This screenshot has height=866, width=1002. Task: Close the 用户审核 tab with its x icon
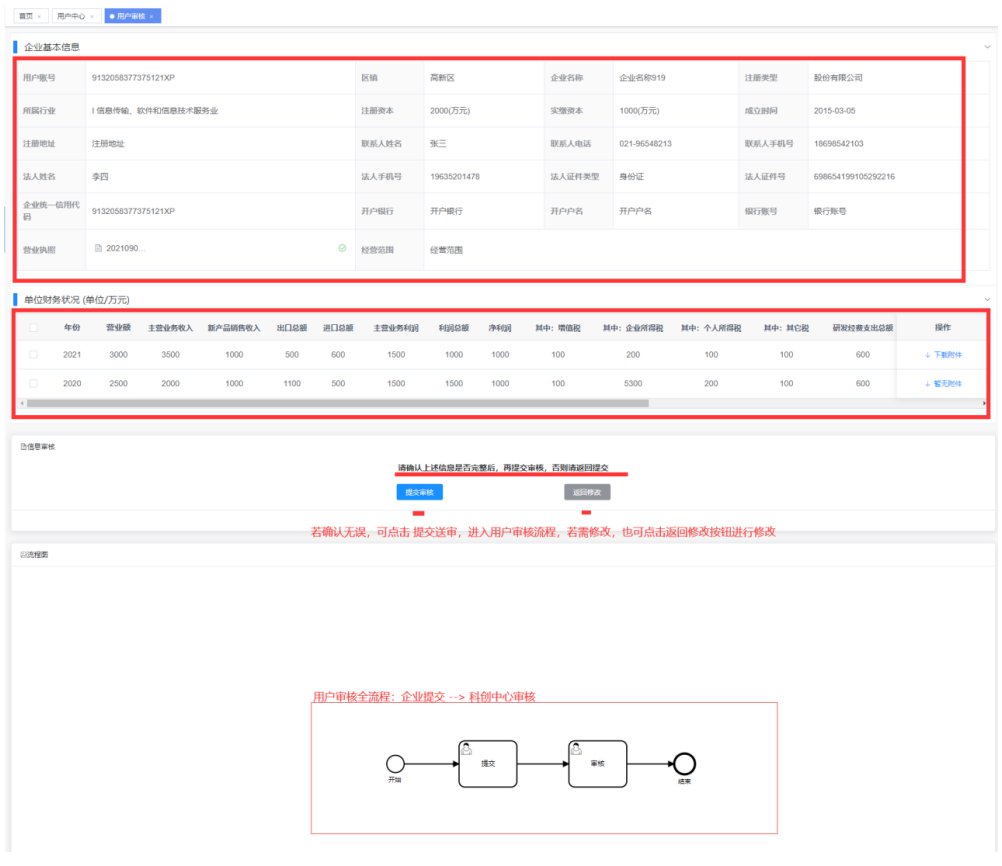(x=151, y=17)
